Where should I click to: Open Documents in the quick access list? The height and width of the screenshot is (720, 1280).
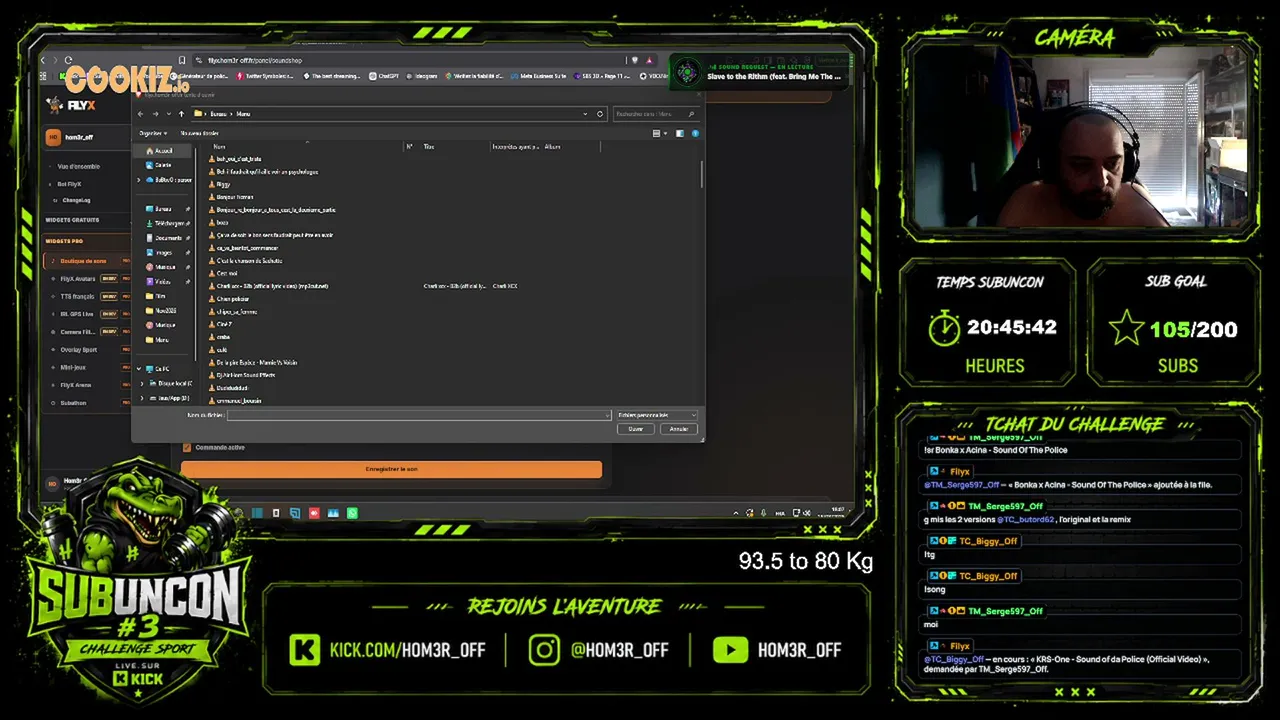pyautogui.click(x=166, y=238)
